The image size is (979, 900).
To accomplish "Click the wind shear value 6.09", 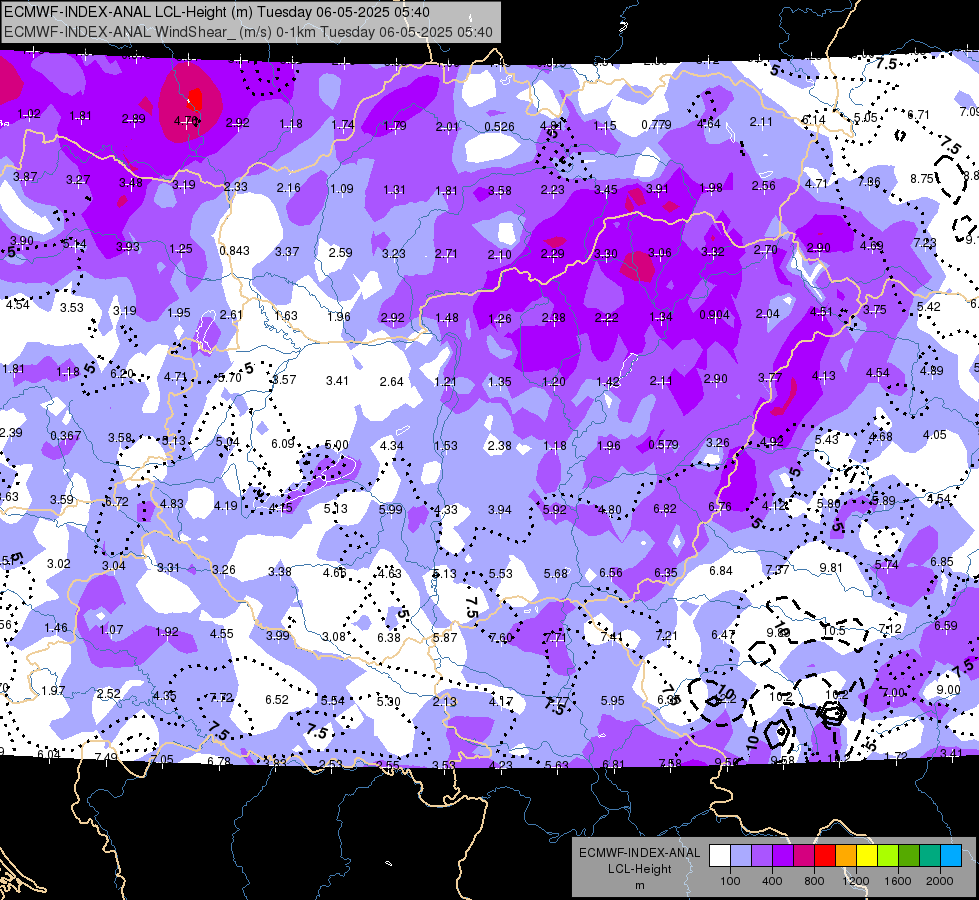I will click(x=283, y=443).
